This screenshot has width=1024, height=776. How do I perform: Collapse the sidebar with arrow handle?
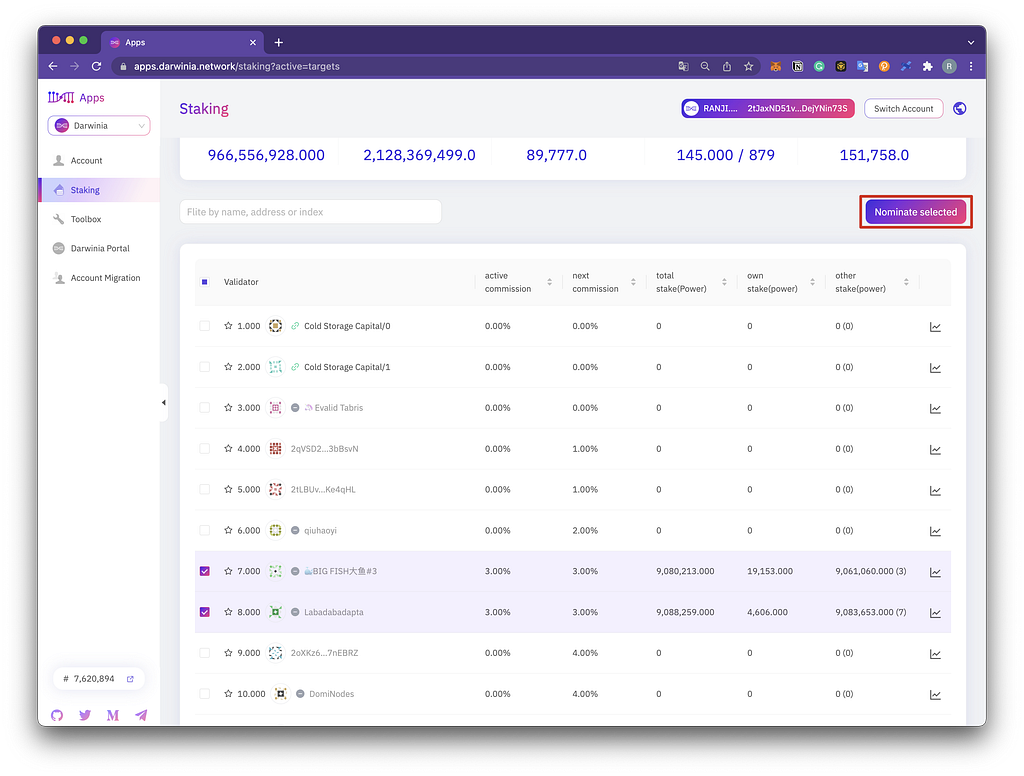[x=163, y=402]
